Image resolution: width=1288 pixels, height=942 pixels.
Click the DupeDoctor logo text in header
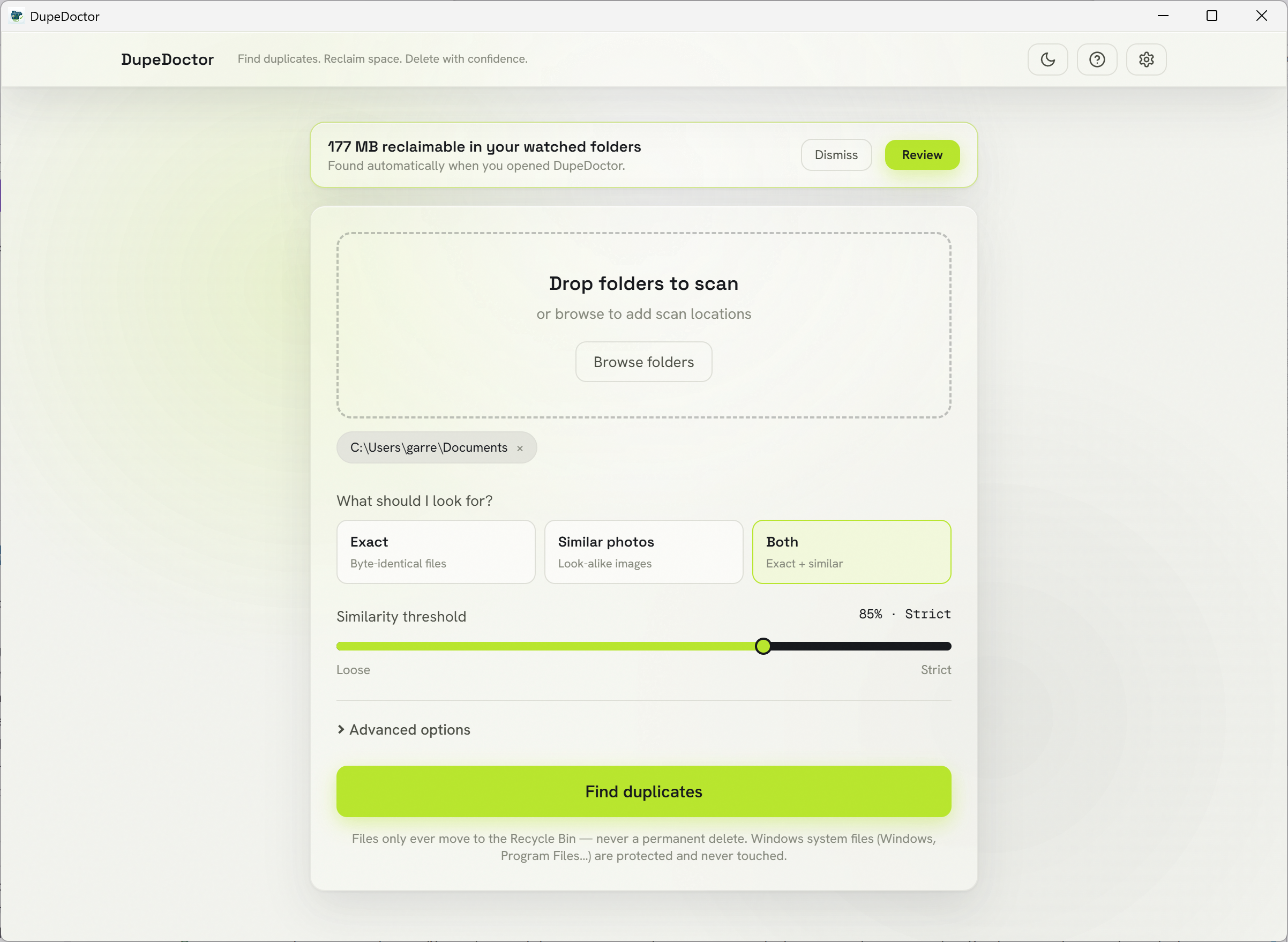167,59
